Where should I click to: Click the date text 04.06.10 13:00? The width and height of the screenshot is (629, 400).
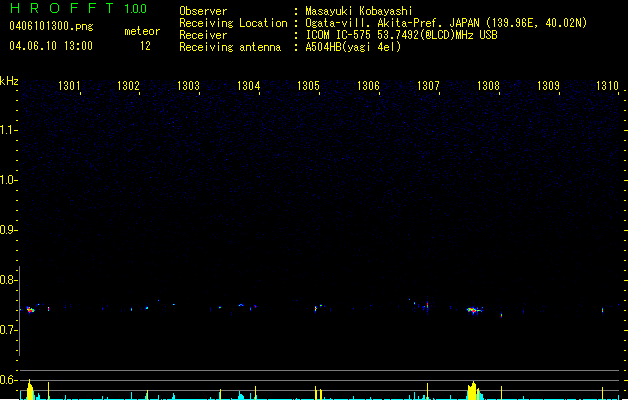coord(51,46)
